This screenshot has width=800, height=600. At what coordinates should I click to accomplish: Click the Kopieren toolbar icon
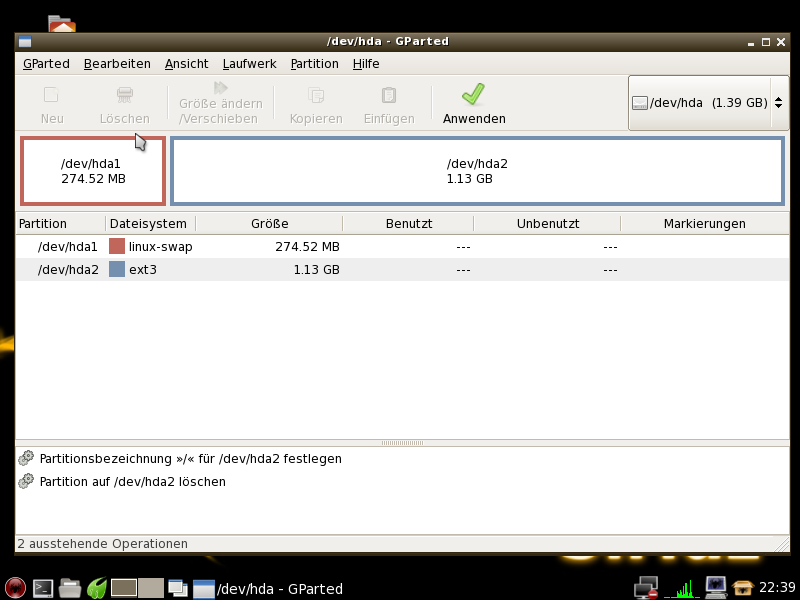(316, 95)
